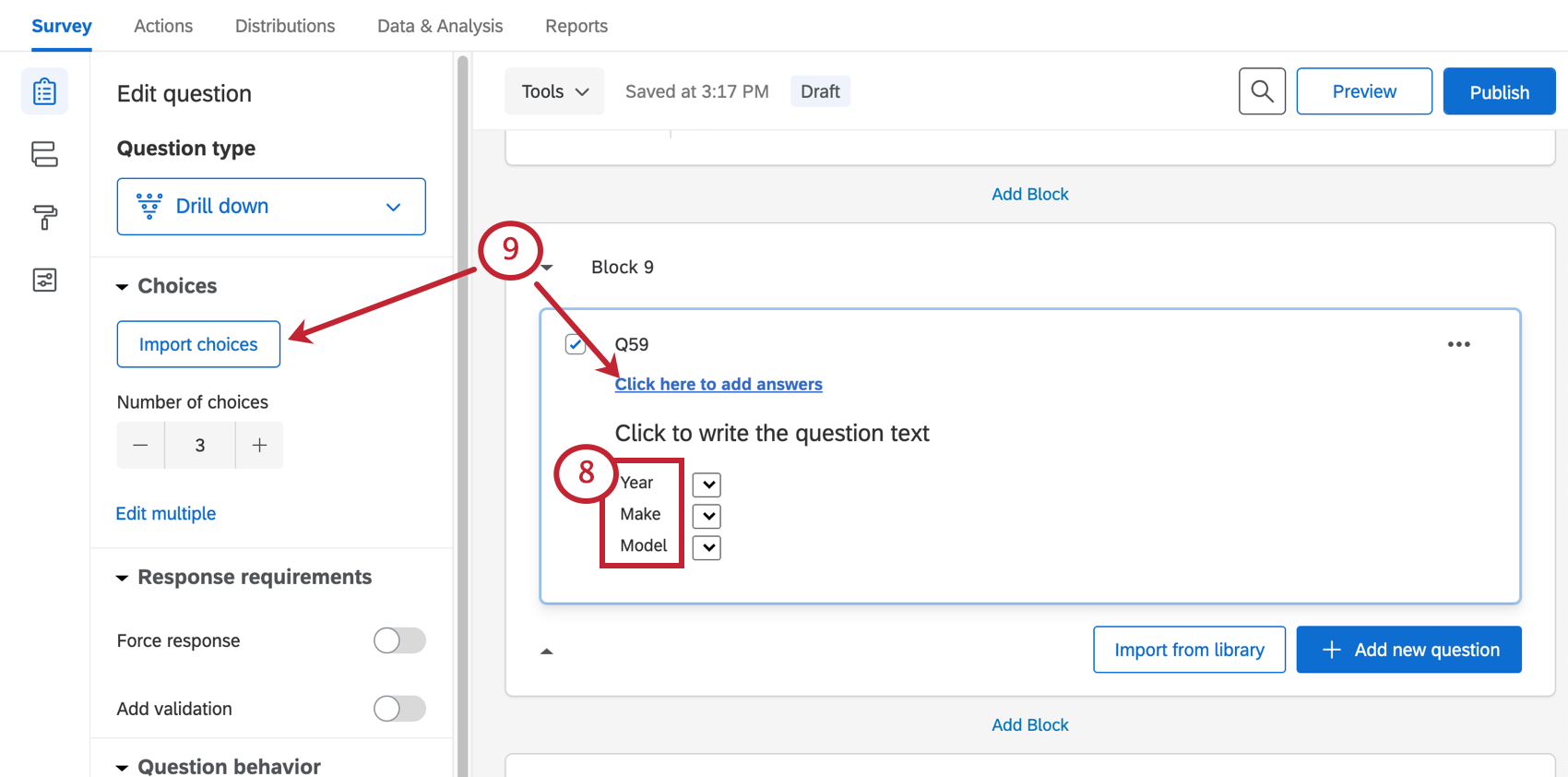Increase number of choices with plus
This screenshot has height=777, width=1568.
coord(260,446)
